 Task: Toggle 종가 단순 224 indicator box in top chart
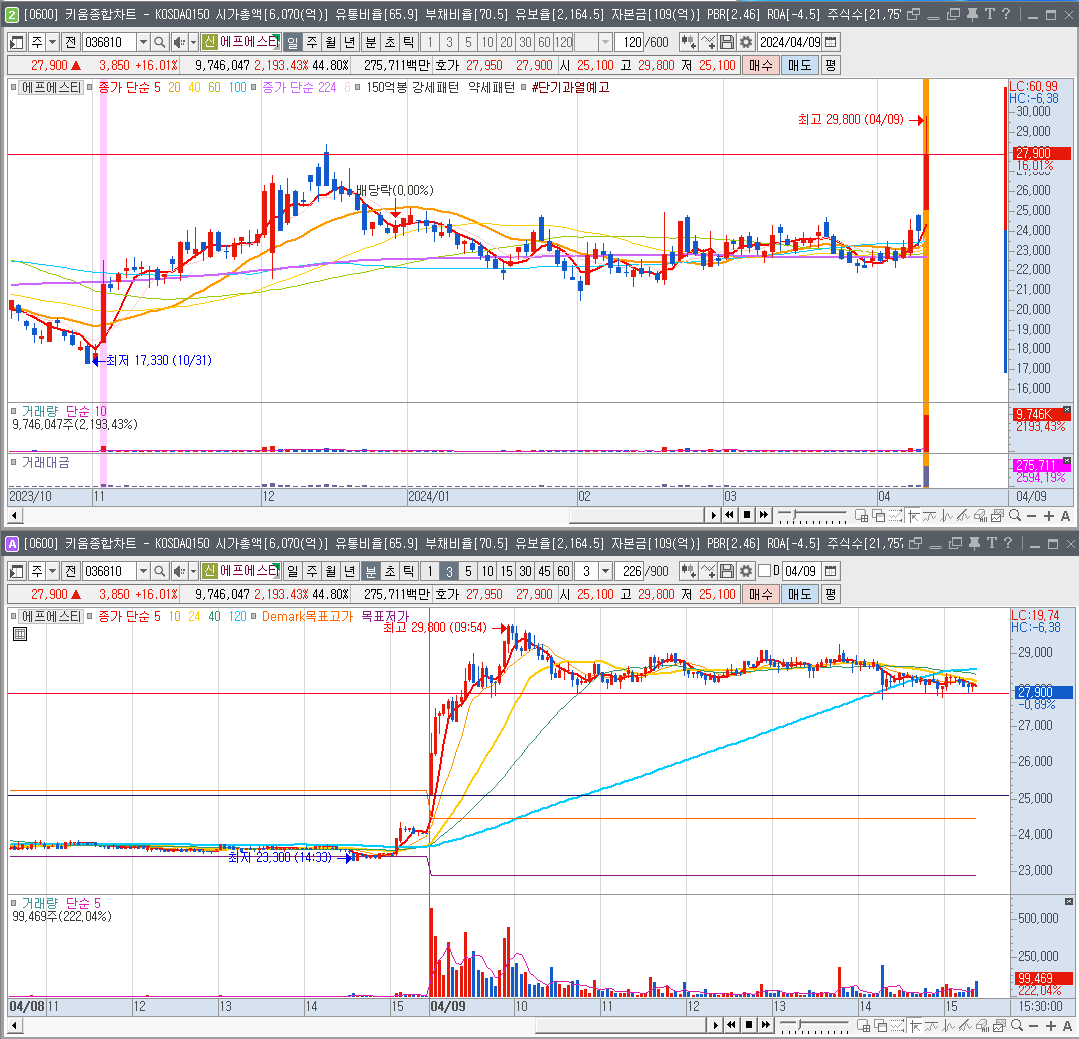[x=253, y=87]
